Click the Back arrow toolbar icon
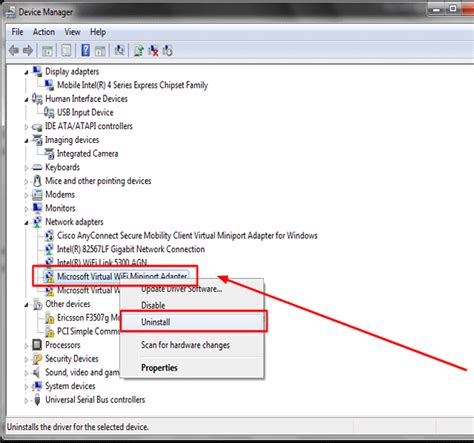Screen dimensions: 474x443 coord(14,51)
